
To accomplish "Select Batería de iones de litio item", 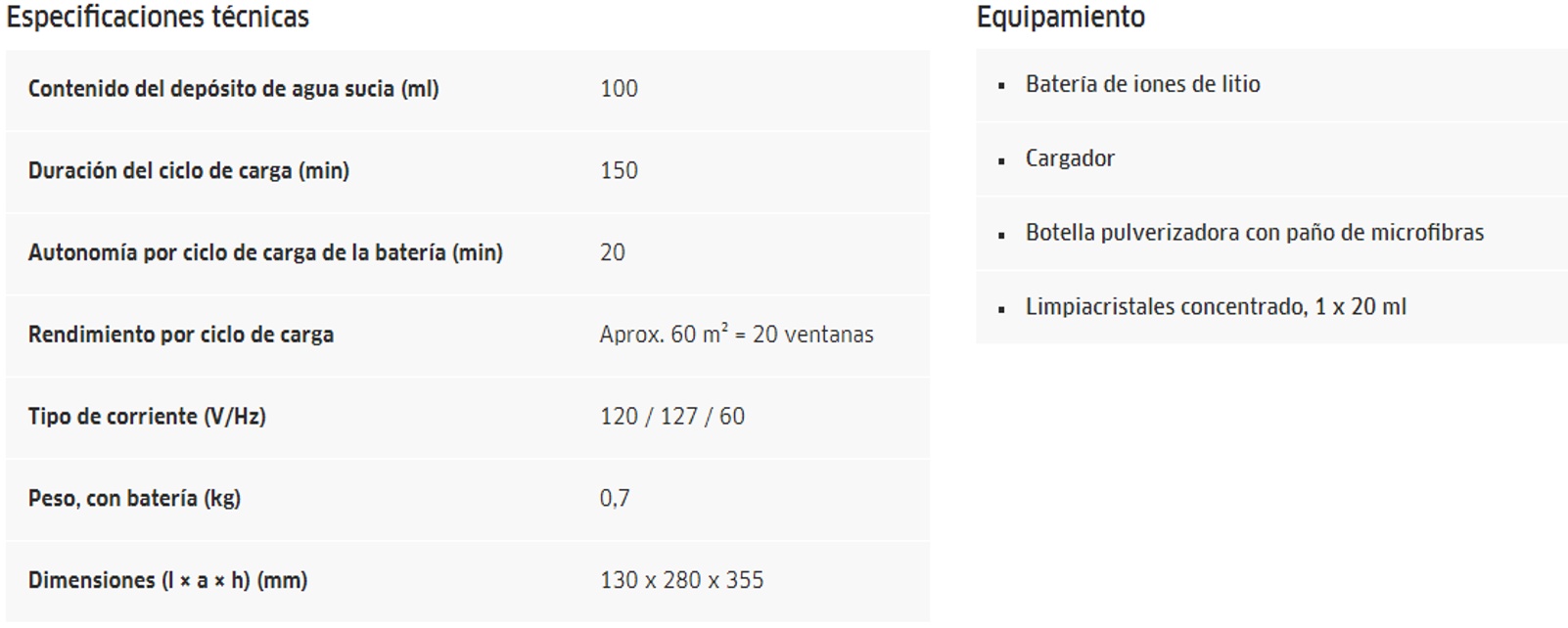I will 1143,85.
